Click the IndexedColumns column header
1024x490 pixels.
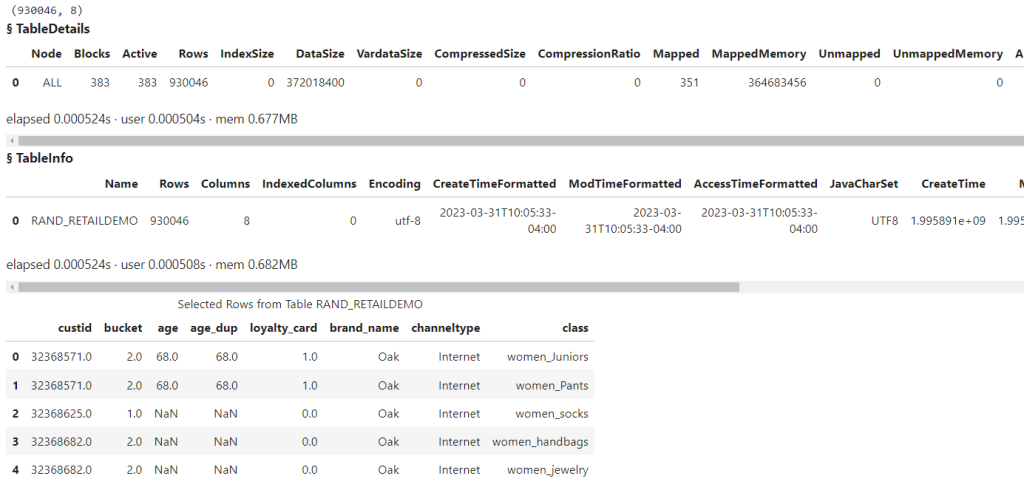pos(308,184)
